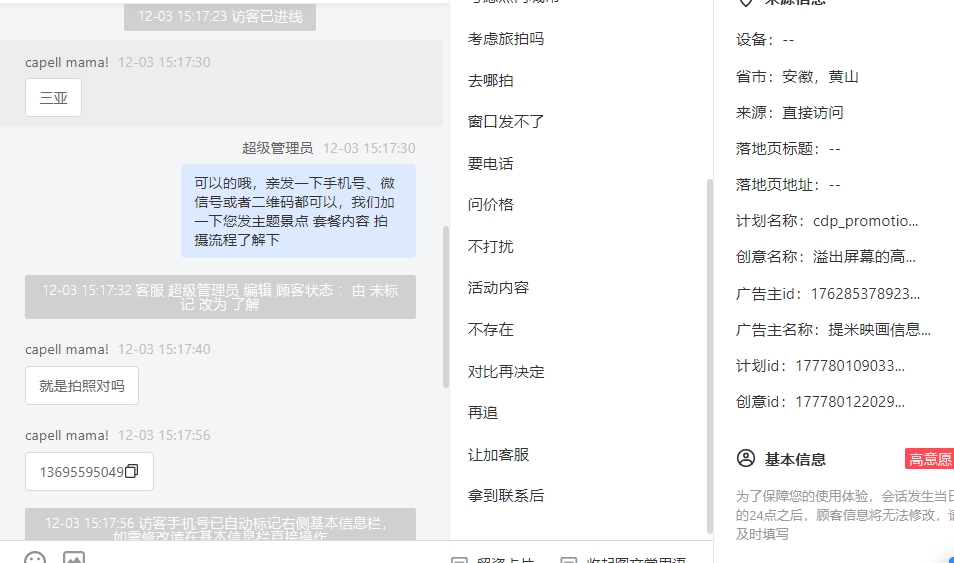
Task: Click the 来源 value 直接访问
Action: click(812, 113)
